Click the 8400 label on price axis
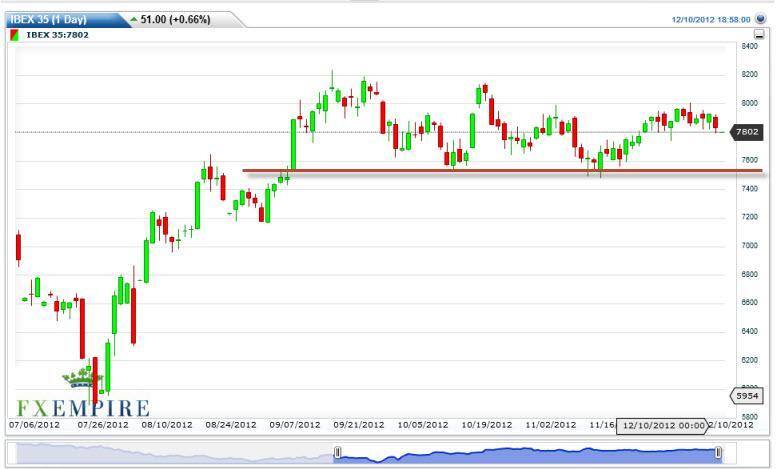Screen dimensions: 778x469 [x=749, y=46]
